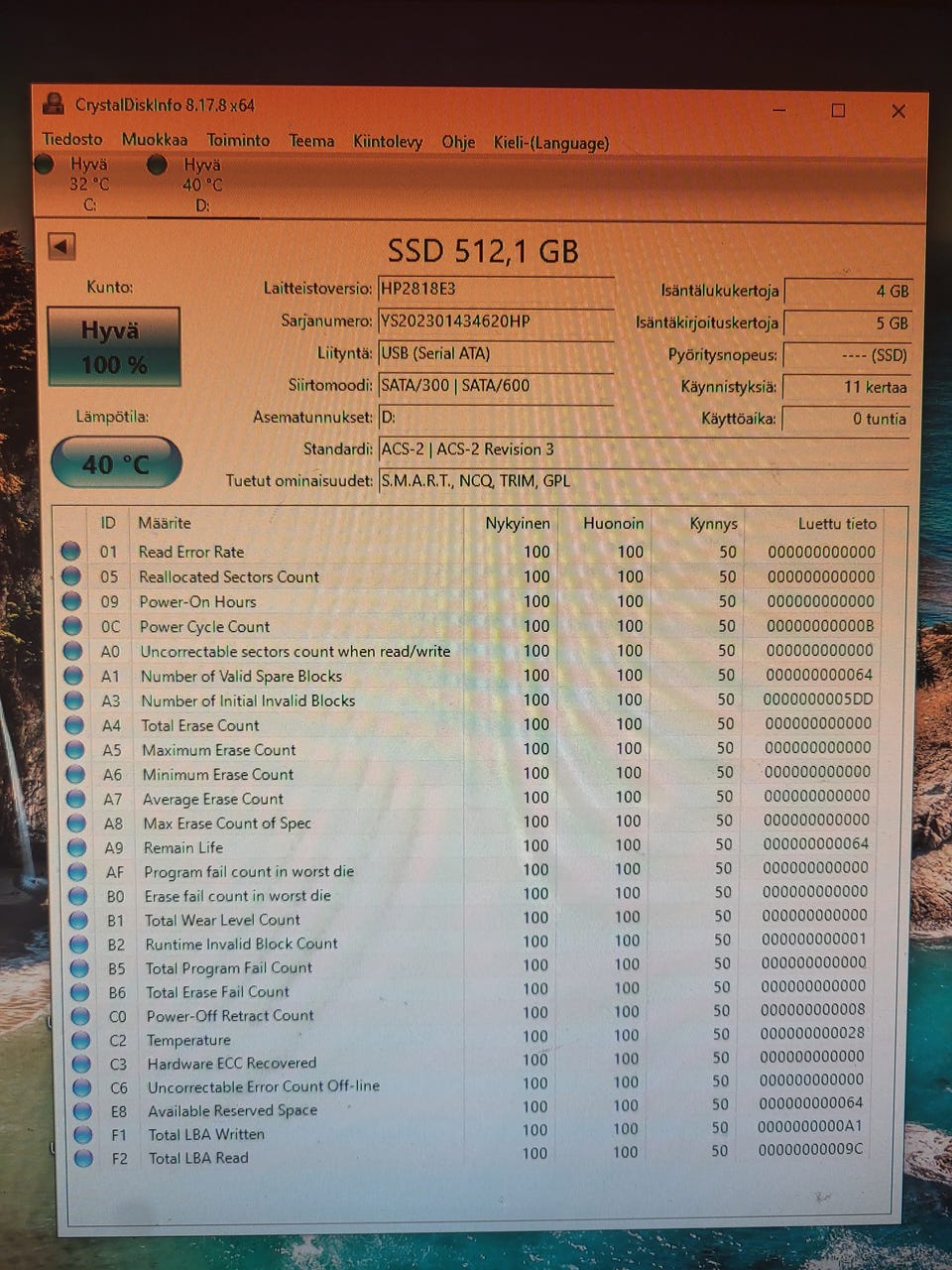Click status circle for Number of Initial Invalid Blocks
This screenshot has height=1270, width=952.
(x=73, y=700)
